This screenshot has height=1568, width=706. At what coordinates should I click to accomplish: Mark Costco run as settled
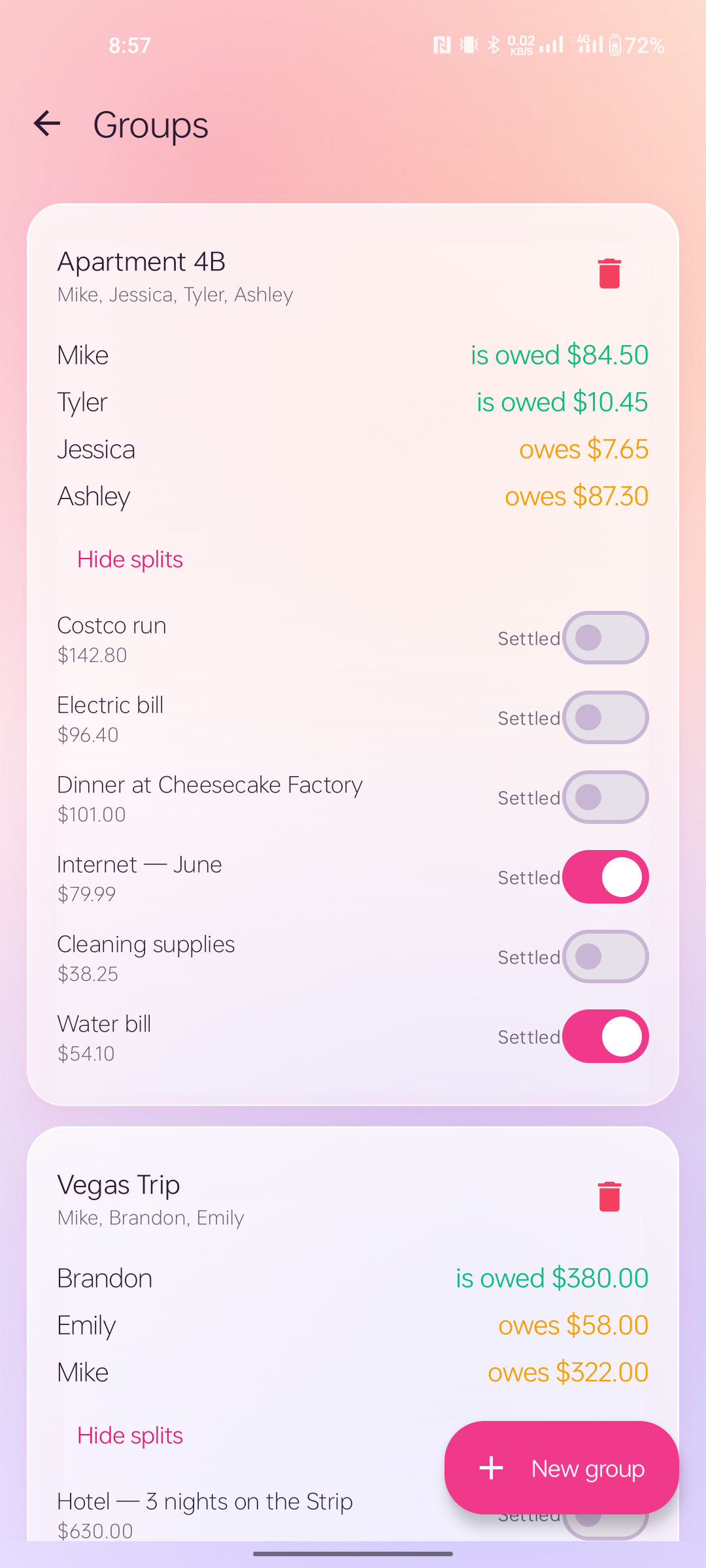coord(605,638)
